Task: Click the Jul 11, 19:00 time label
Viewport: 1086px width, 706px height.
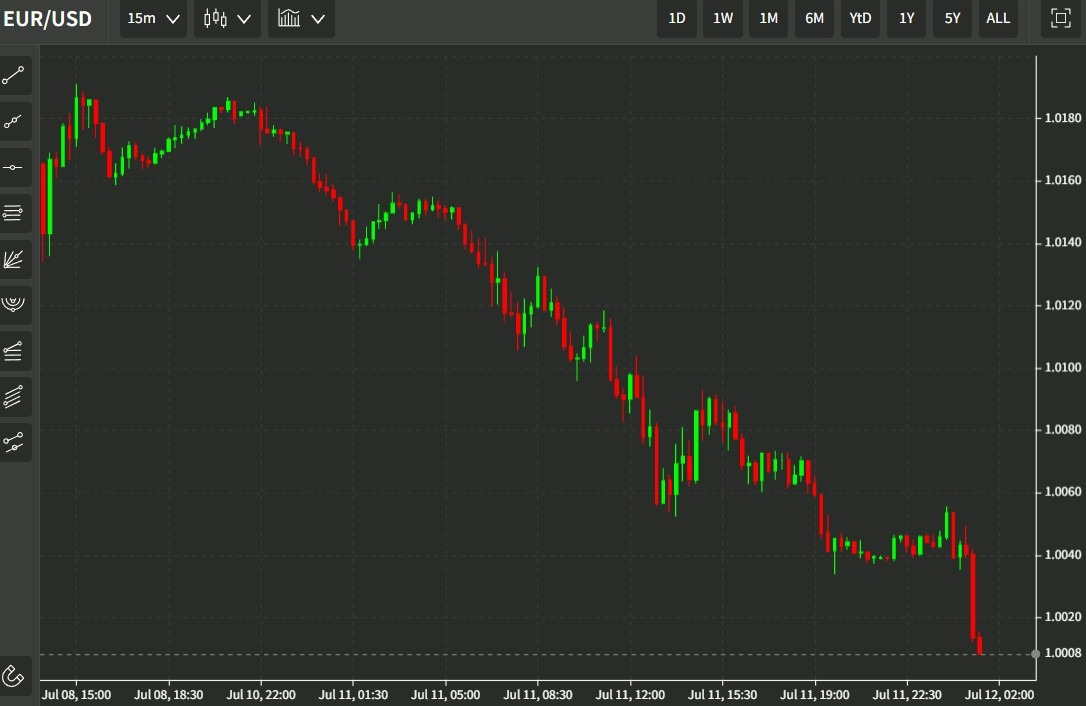Action: (x=815, y=694)
